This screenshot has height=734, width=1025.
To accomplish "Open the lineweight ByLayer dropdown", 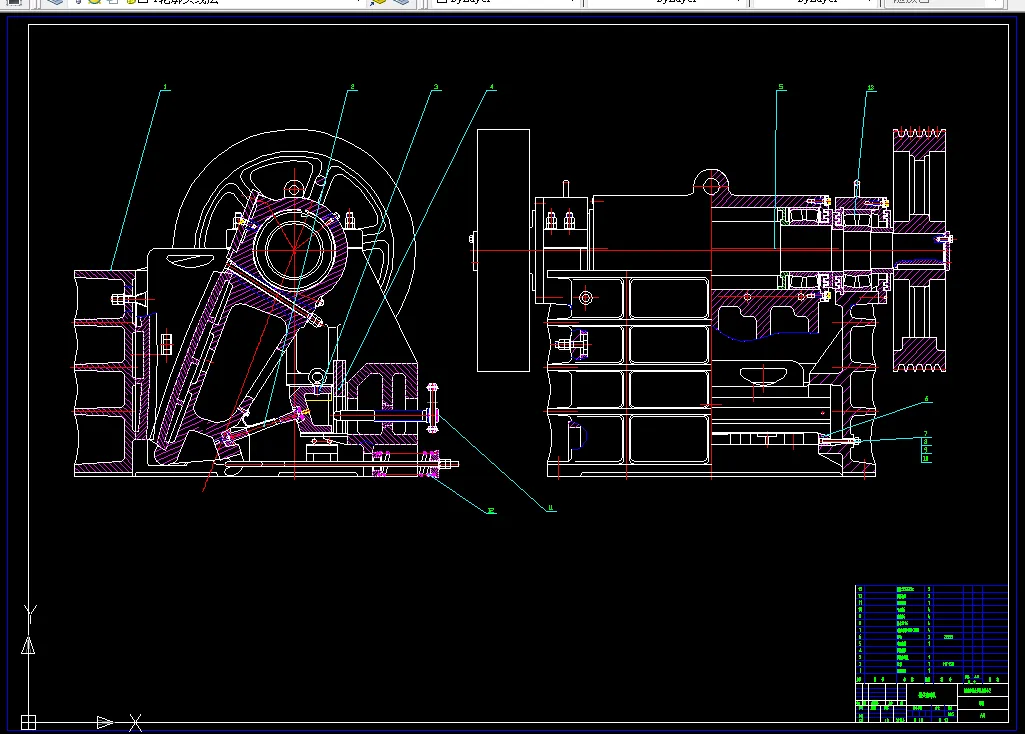I will tap(815, 3).
